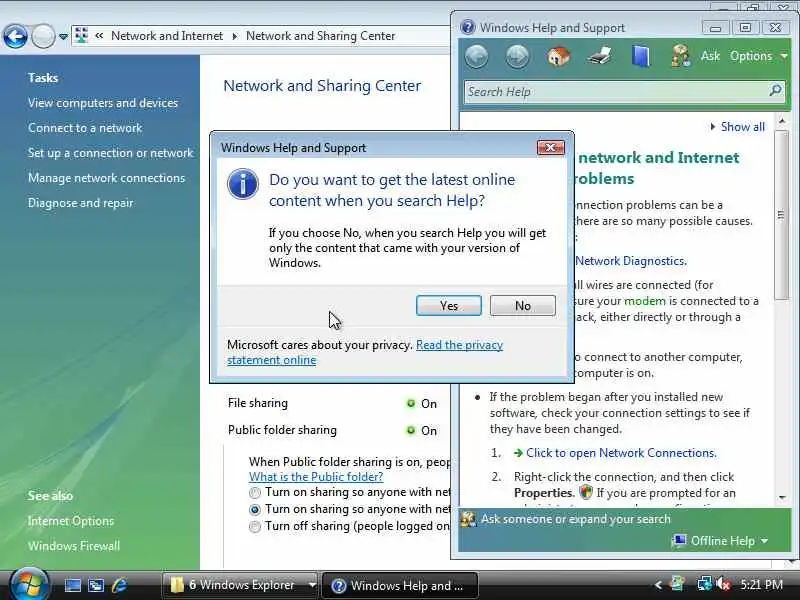The height and width of the screenshot is (600, 800).
Task: Click the Help window scrollbar thumb
Action: pyautogui.click(x=781, y=215)
